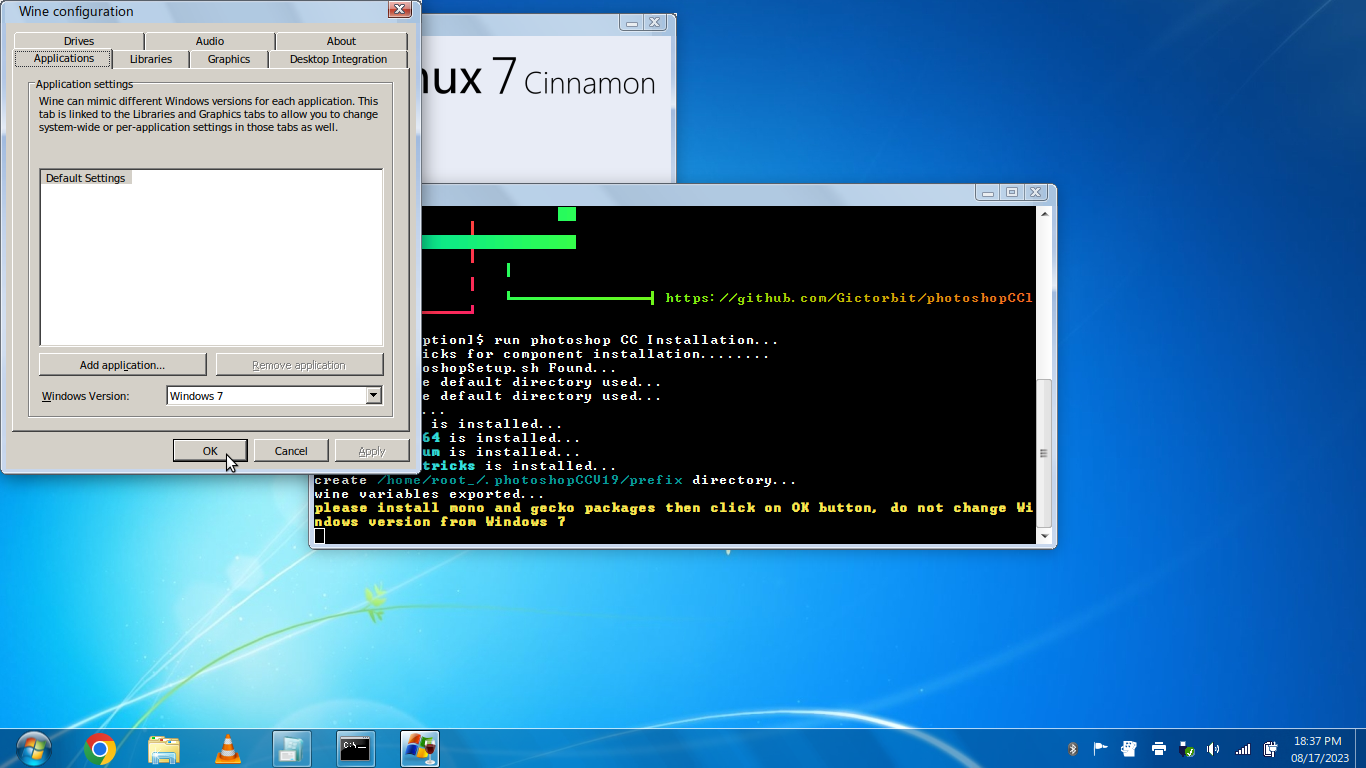
Task: Open the tray clock showing 18:37 PM
Action: click(1317, 749)
